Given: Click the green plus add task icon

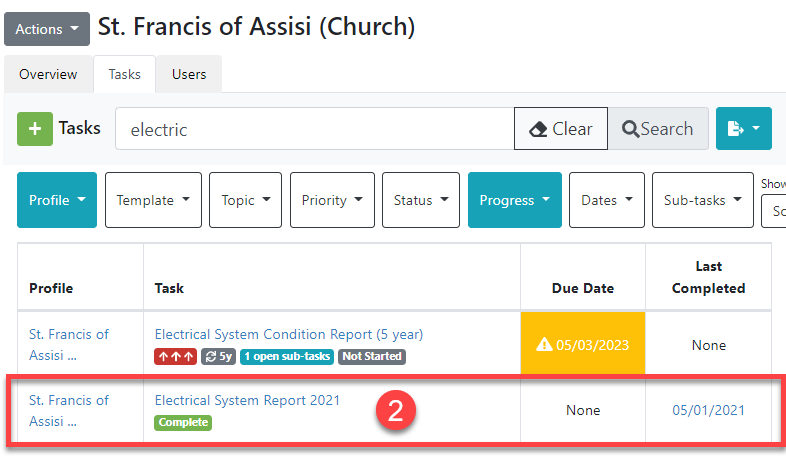Looking at the screenshot, I should [x=35, y=129].
